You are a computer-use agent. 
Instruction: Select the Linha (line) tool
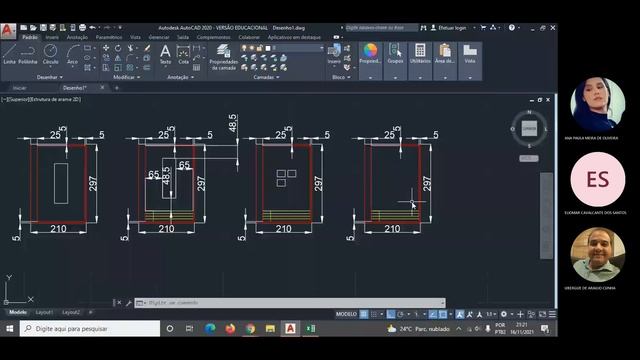(9, 54)
